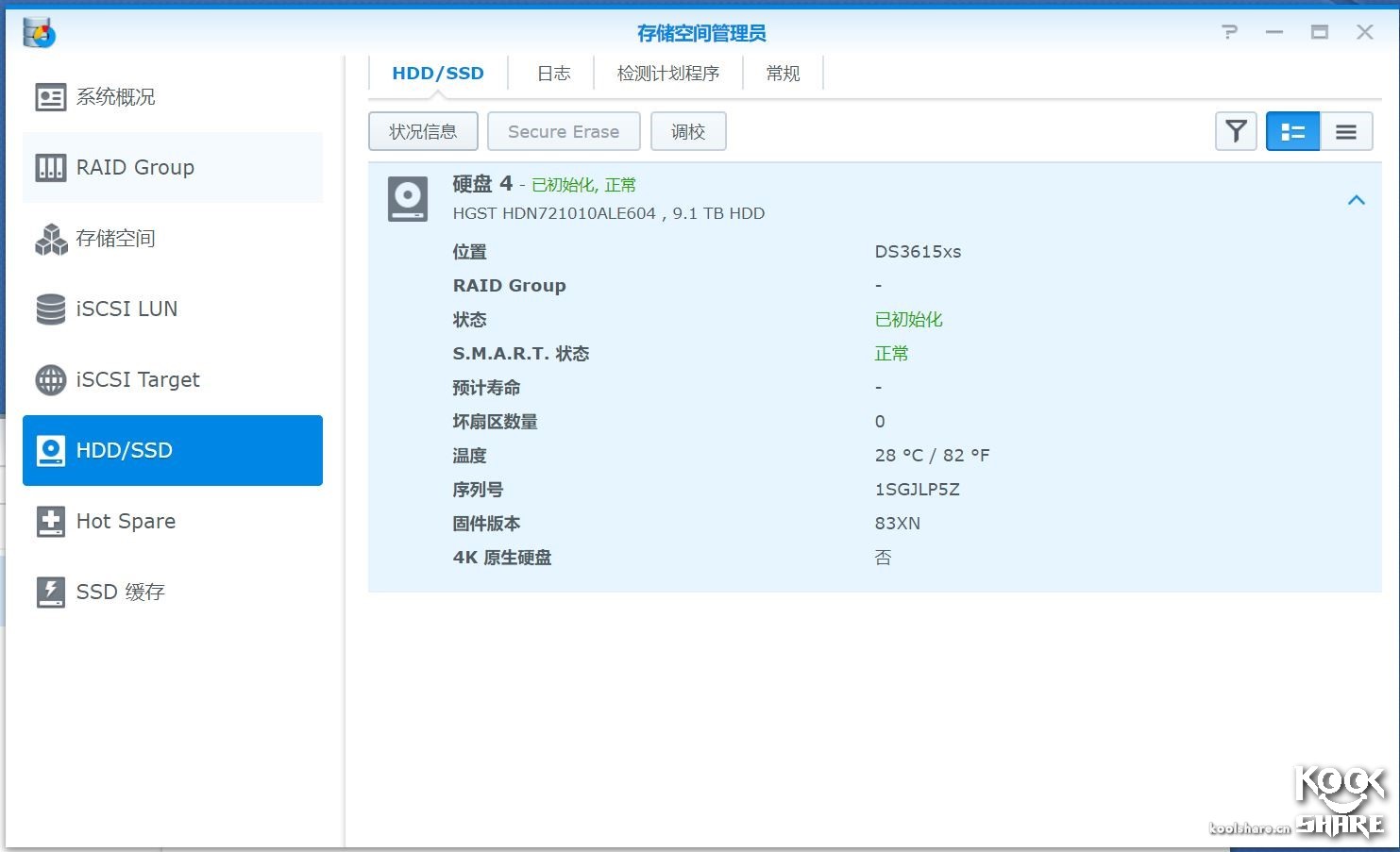1400x852 pixels.
Task: Keep HDD/SSD highlighted in the sidebar
Action: (x=124, y=450)
